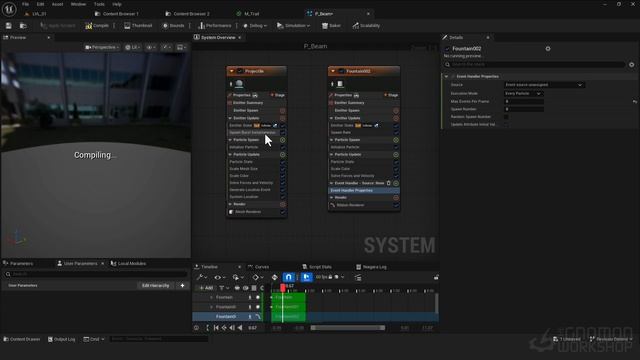The image size is (640, 360).
Task: Switch to the Local Modules tab
Action: click(128, 264)
